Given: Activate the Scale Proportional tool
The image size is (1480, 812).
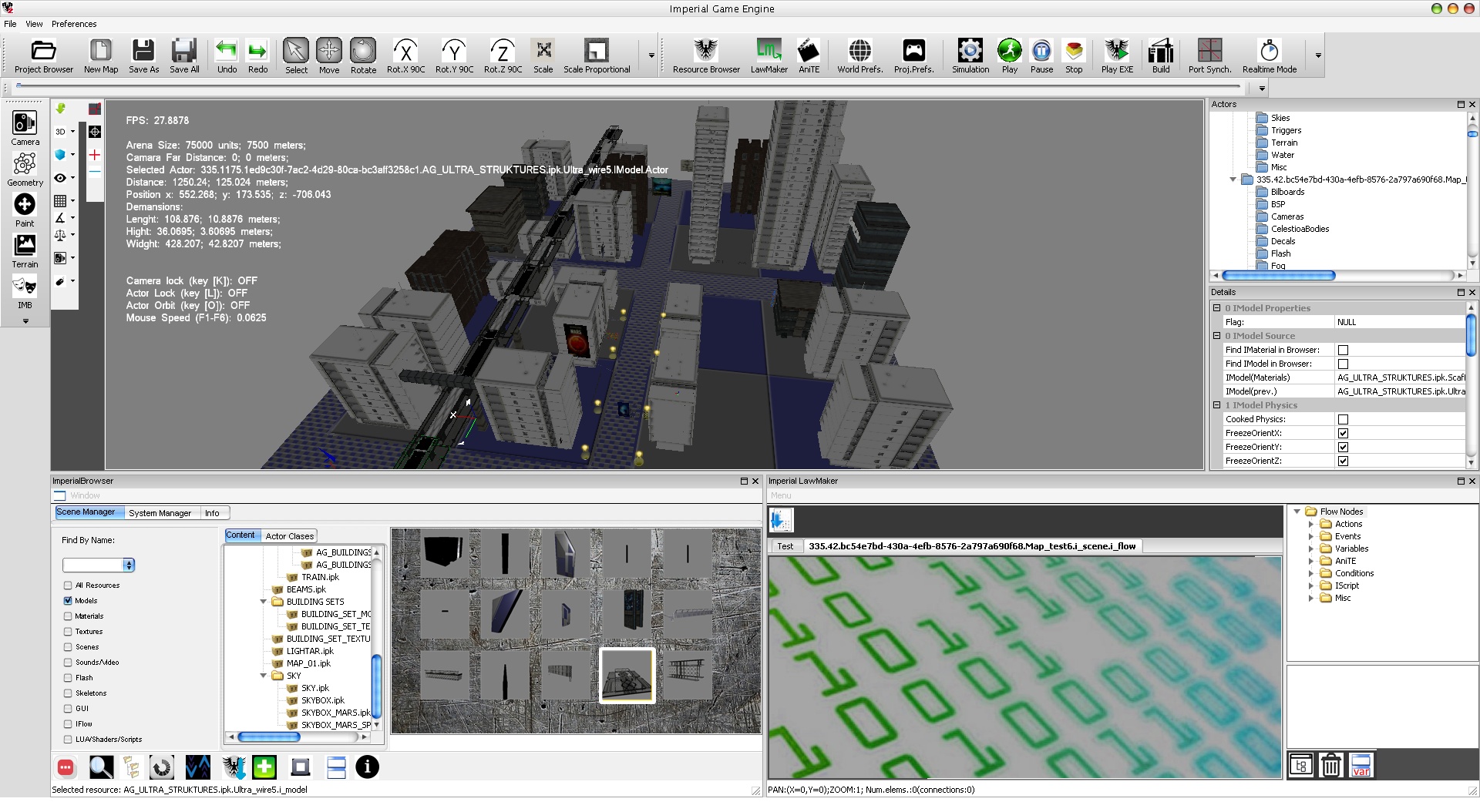Looking at the screenshot, I should click(x=596, y=56).
